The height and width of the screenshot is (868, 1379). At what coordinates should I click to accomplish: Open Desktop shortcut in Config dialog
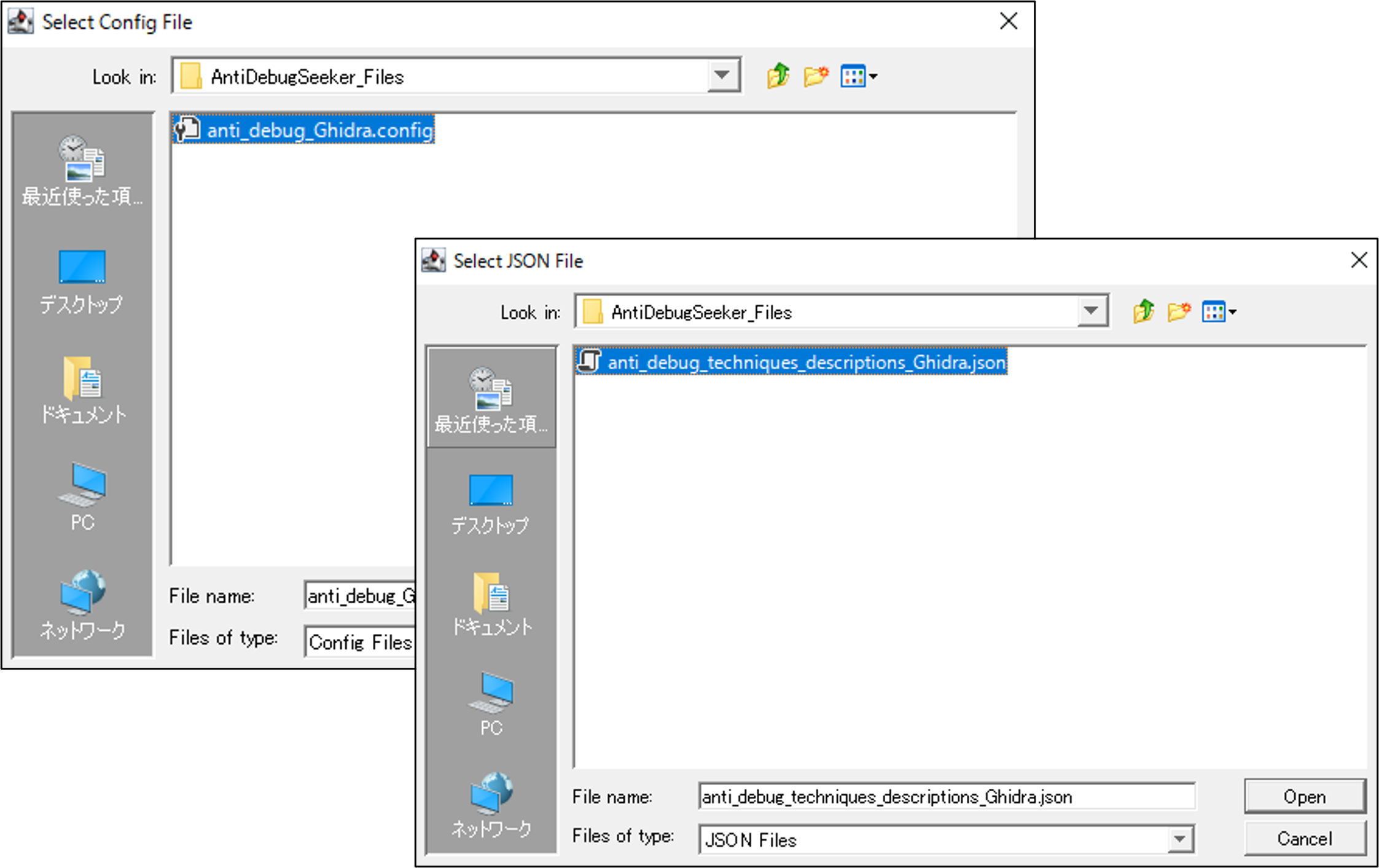coord(82,281)
